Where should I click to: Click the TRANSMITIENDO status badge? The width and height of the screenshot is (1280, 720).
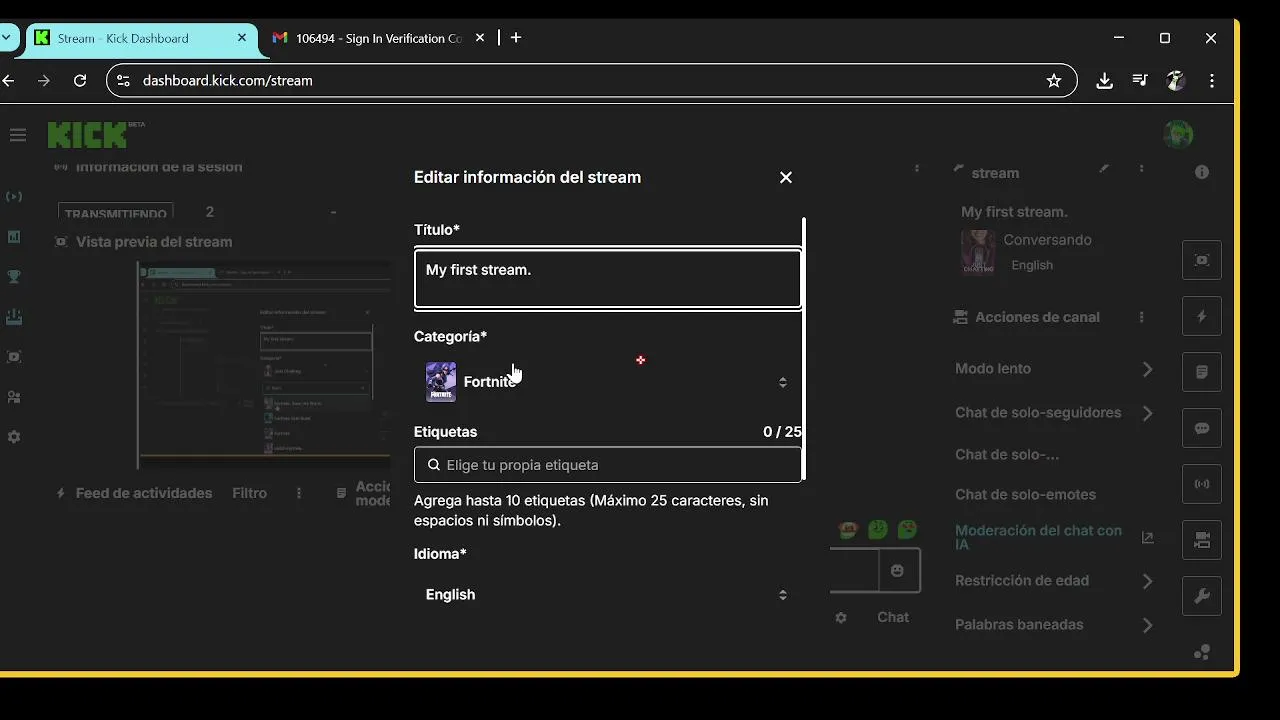tap(116, 212)
